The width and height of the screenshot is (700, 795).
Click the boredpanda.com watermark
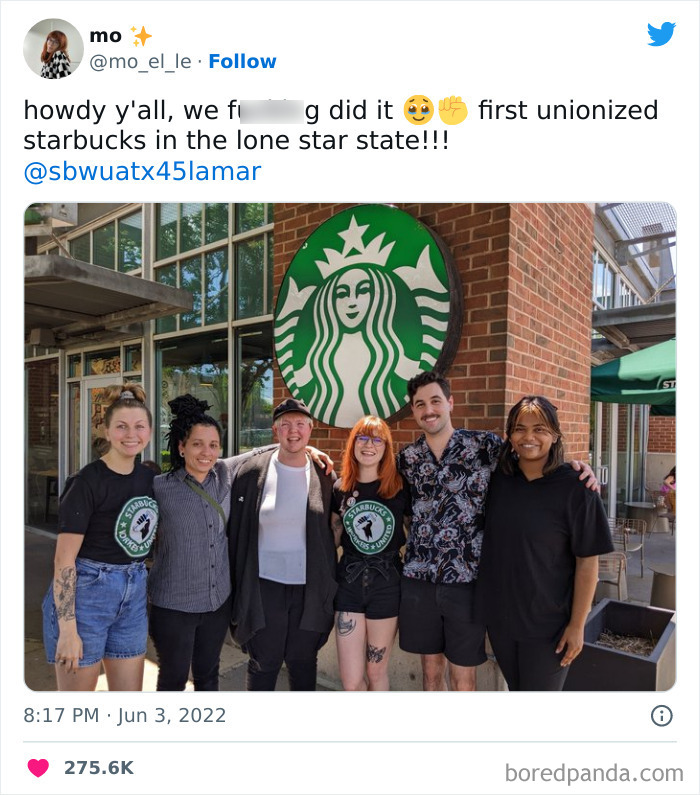click(x=594, y=772)
